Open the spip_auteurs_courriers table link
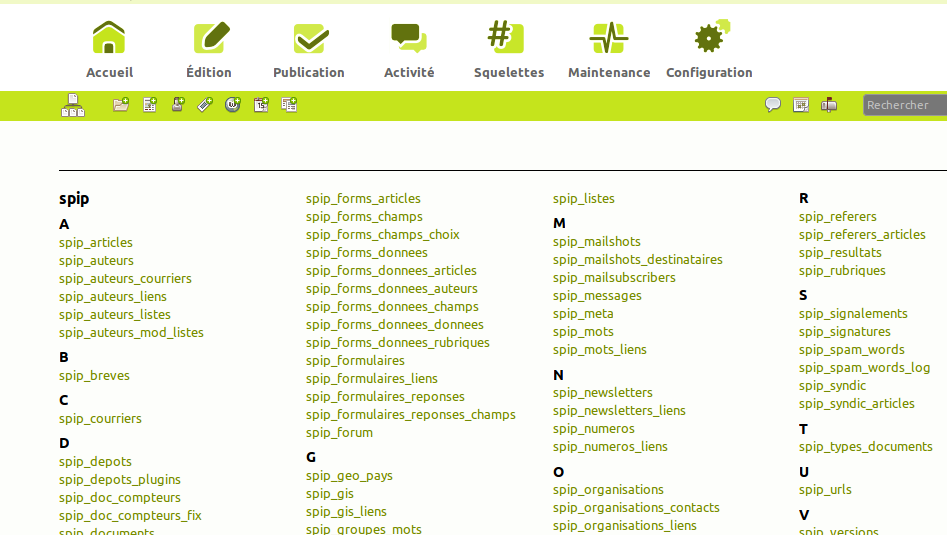The width and height of the screenshot is (947, 535). [125, 279]
